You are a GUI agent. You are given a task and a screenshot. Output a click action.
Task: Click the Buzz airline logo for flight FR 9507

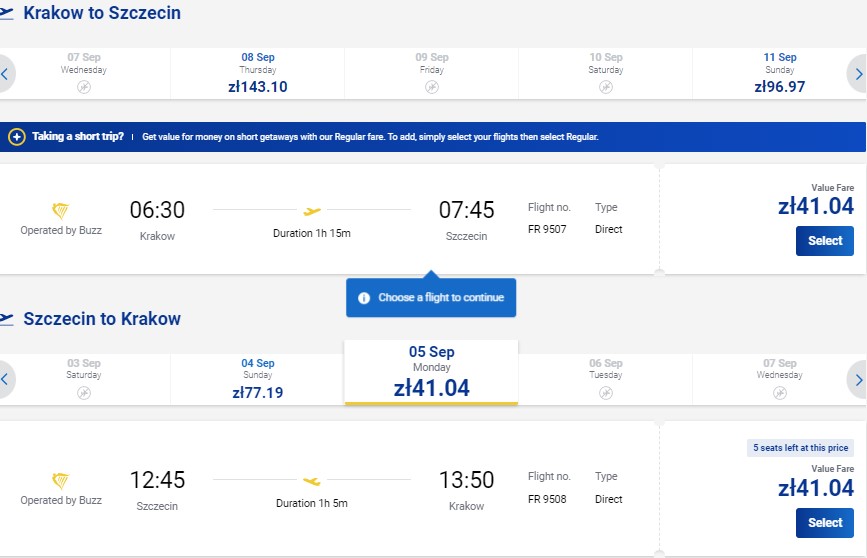(60, 211)
